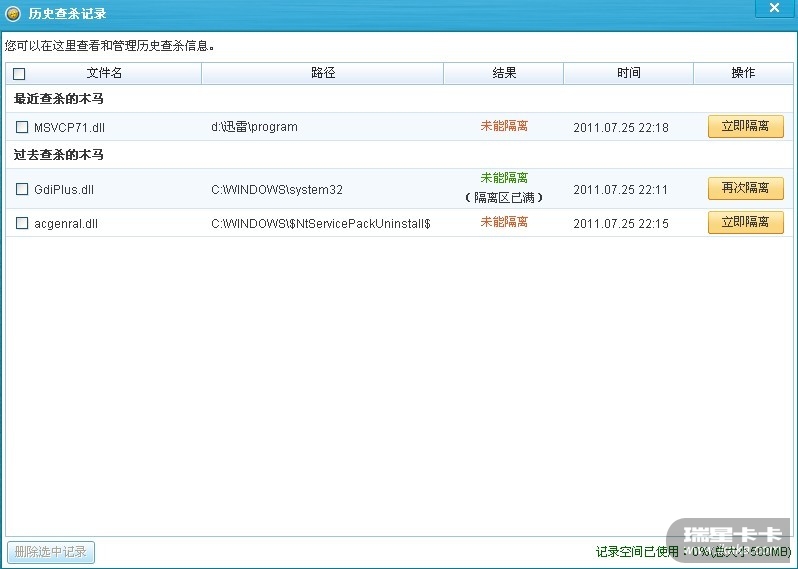The height and width of the screenshot is (569, 798).
Task: Select the MSVCP71.dll file name
Action: [69, 127]
